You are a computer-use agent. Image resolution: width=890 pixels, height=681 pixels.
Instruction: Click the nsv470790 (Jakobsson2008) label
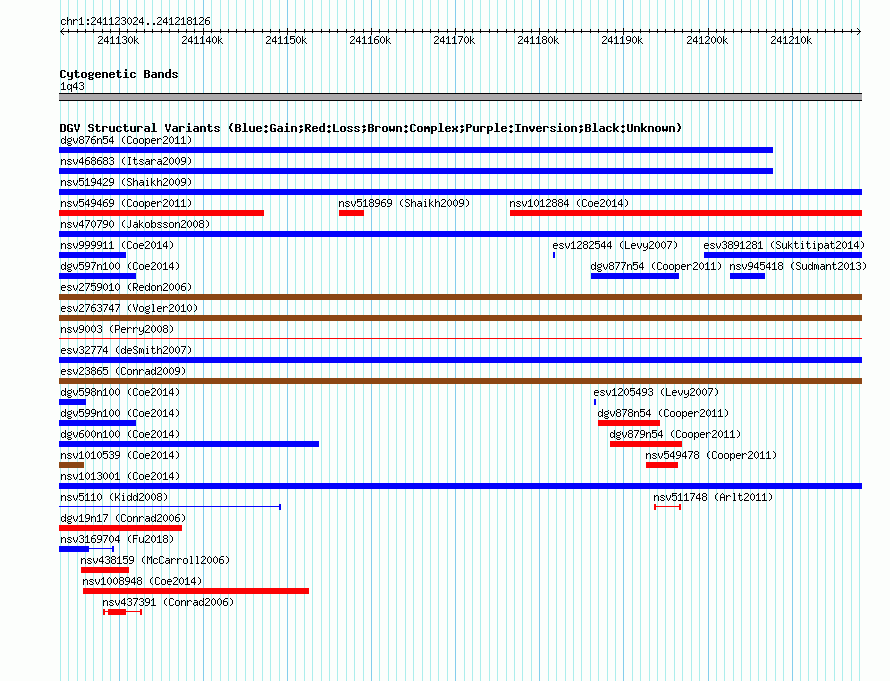pyautogui.click(x=135, y=224)
